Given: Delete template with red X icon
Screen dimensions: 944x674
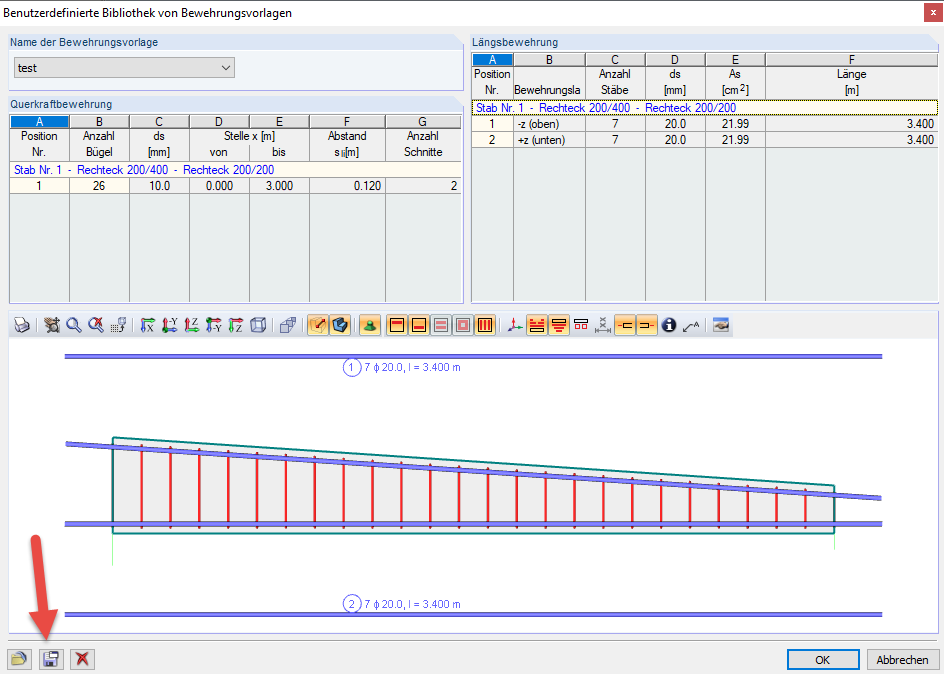Looking at the screenshot, I should click(82, 660).
